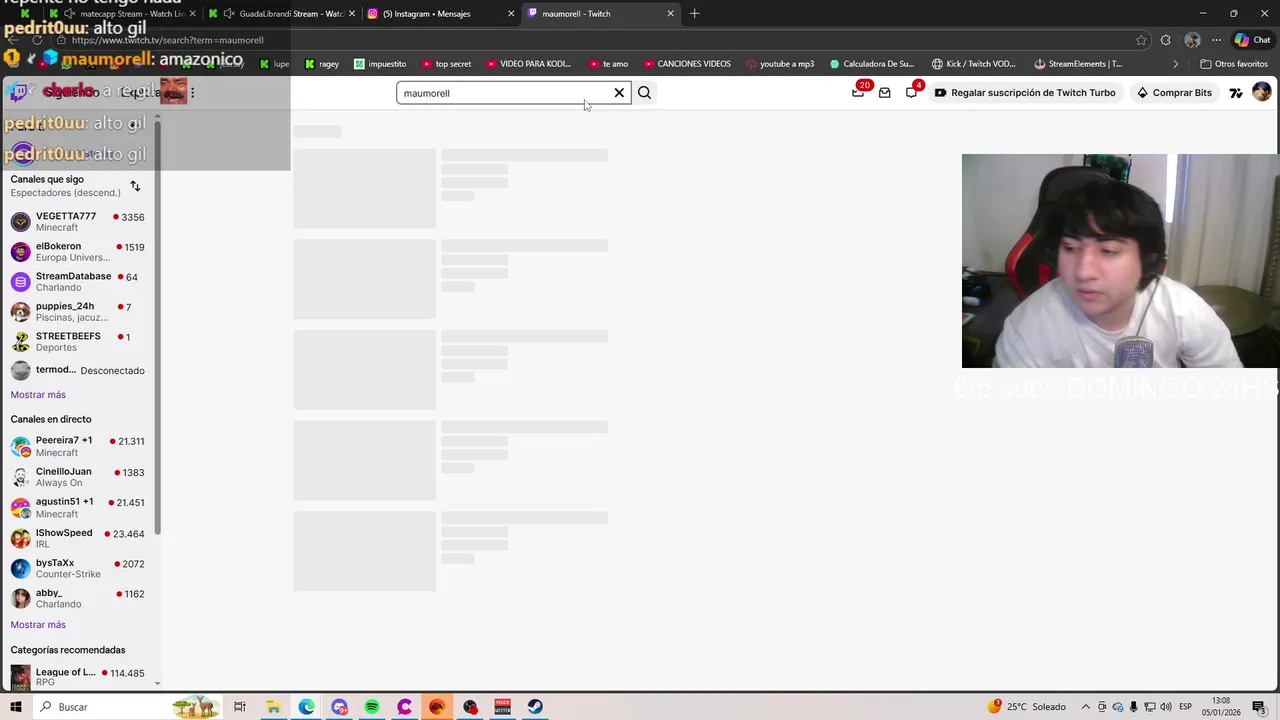The height and width of the screenshot is (720, 1280).
Task: Submit search with magnifier button
Action: 644,93
